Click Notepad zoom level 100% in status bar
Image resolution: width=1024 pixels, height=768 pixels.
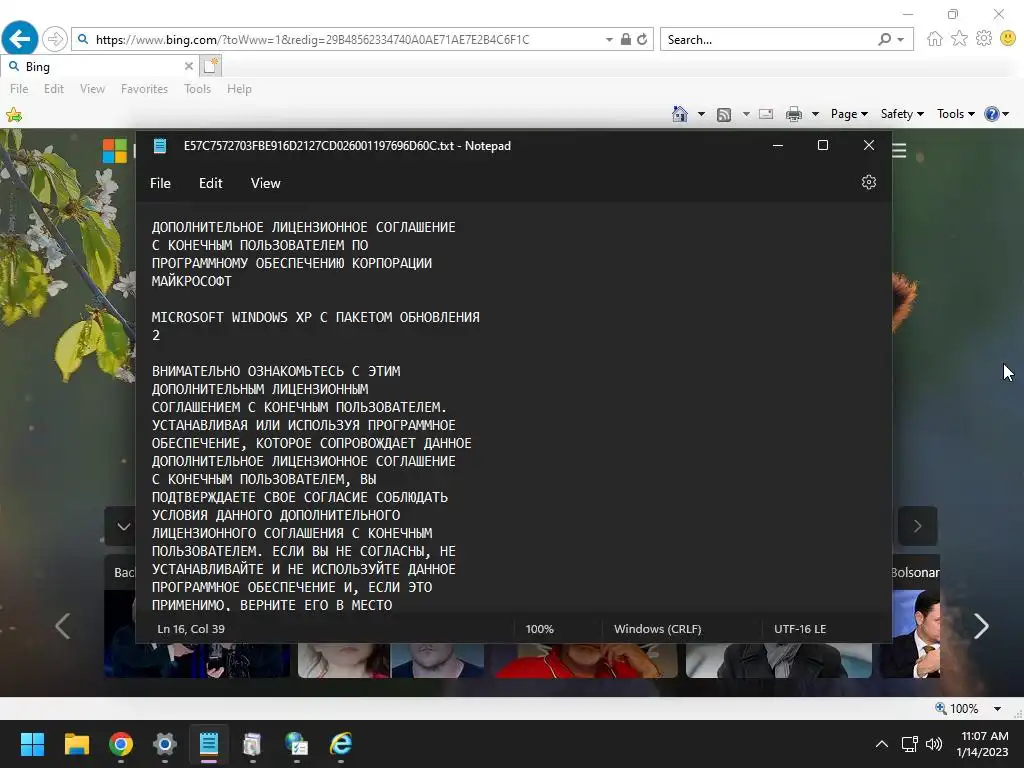(539, 629)
